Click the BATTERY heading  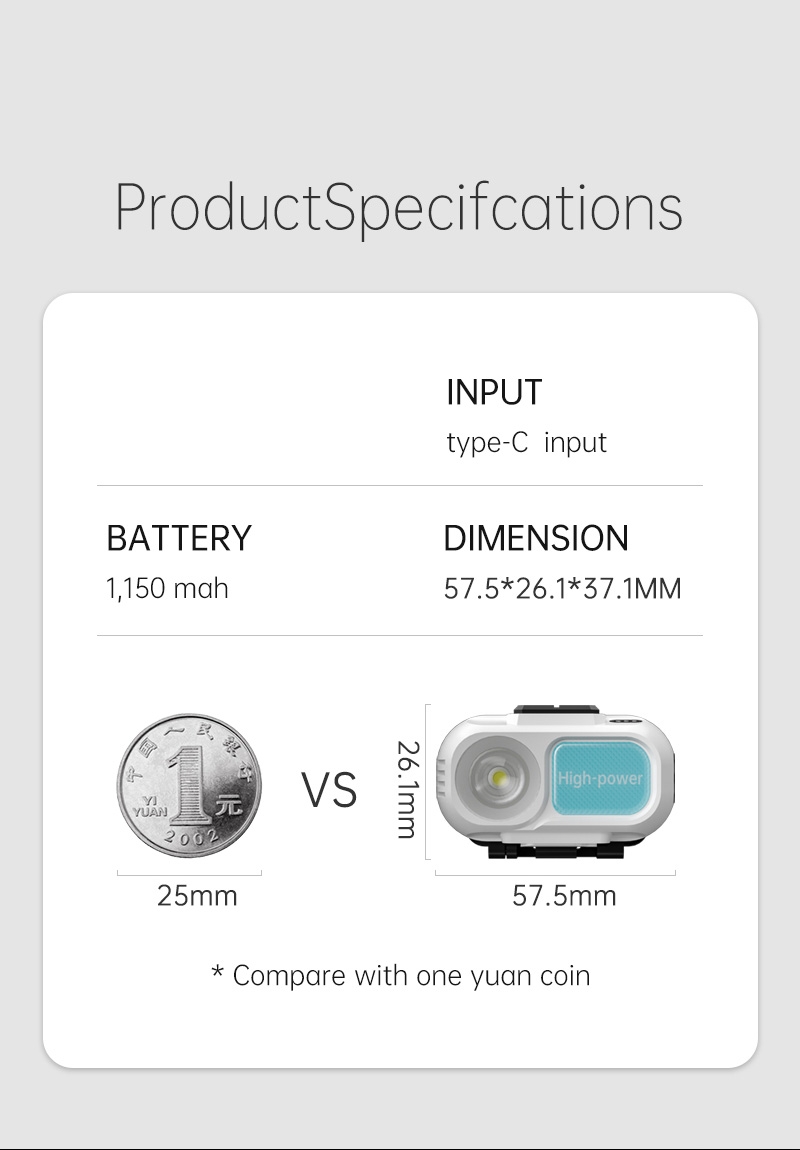point(179,538)
